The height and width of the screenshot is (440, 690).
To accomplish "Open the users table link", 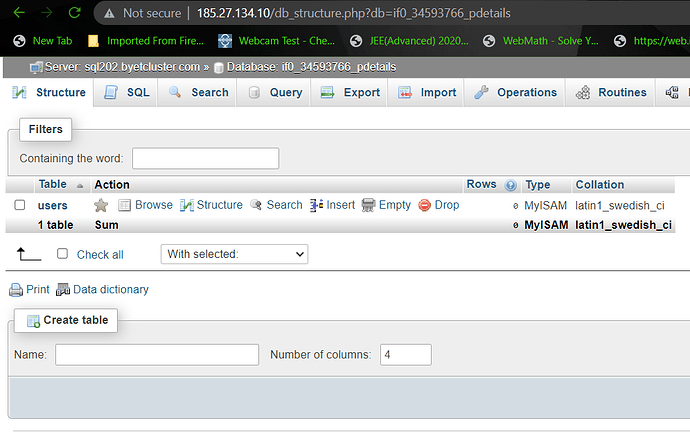I will pos(53,205).
